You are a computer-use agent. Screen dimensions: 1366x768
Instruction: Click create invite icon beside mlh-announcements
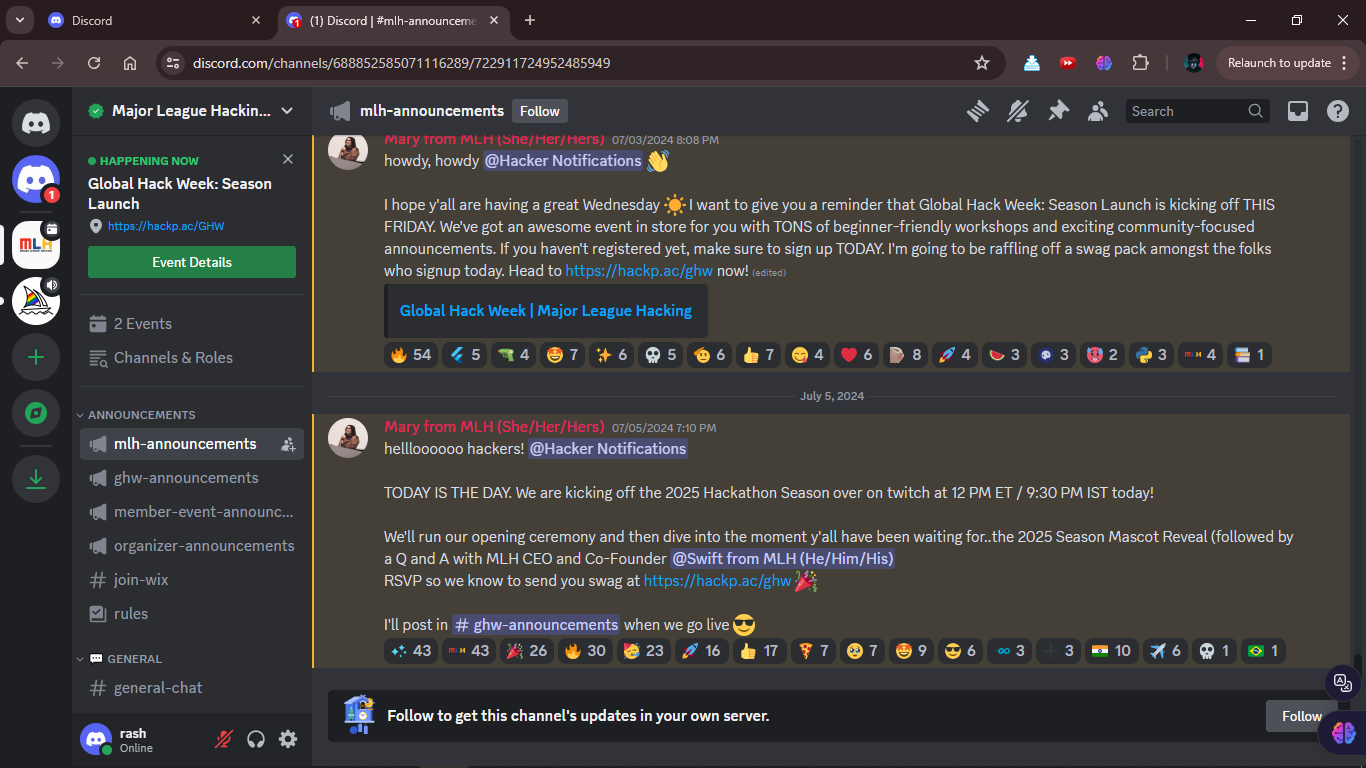288,444
